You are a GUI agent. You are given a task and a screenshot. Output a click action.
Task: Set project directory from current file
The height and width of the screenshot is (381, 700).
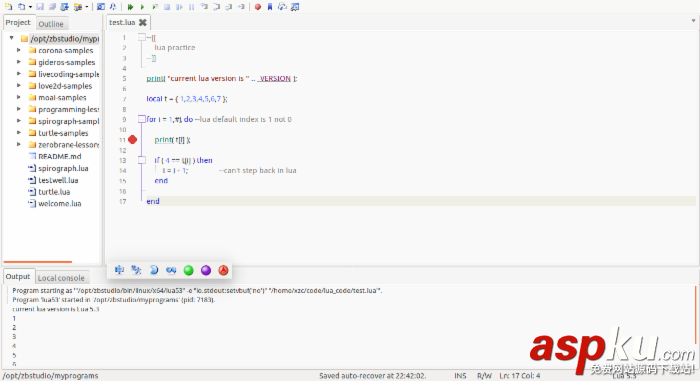[x=65, y=7]
